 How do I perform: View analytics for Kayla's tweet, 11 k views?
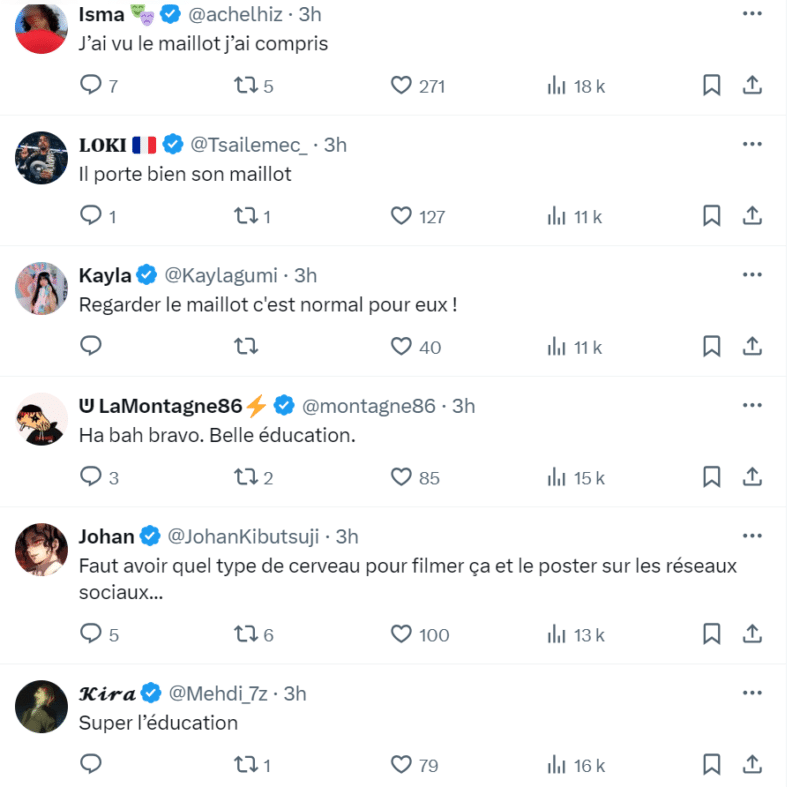[574, 347]
